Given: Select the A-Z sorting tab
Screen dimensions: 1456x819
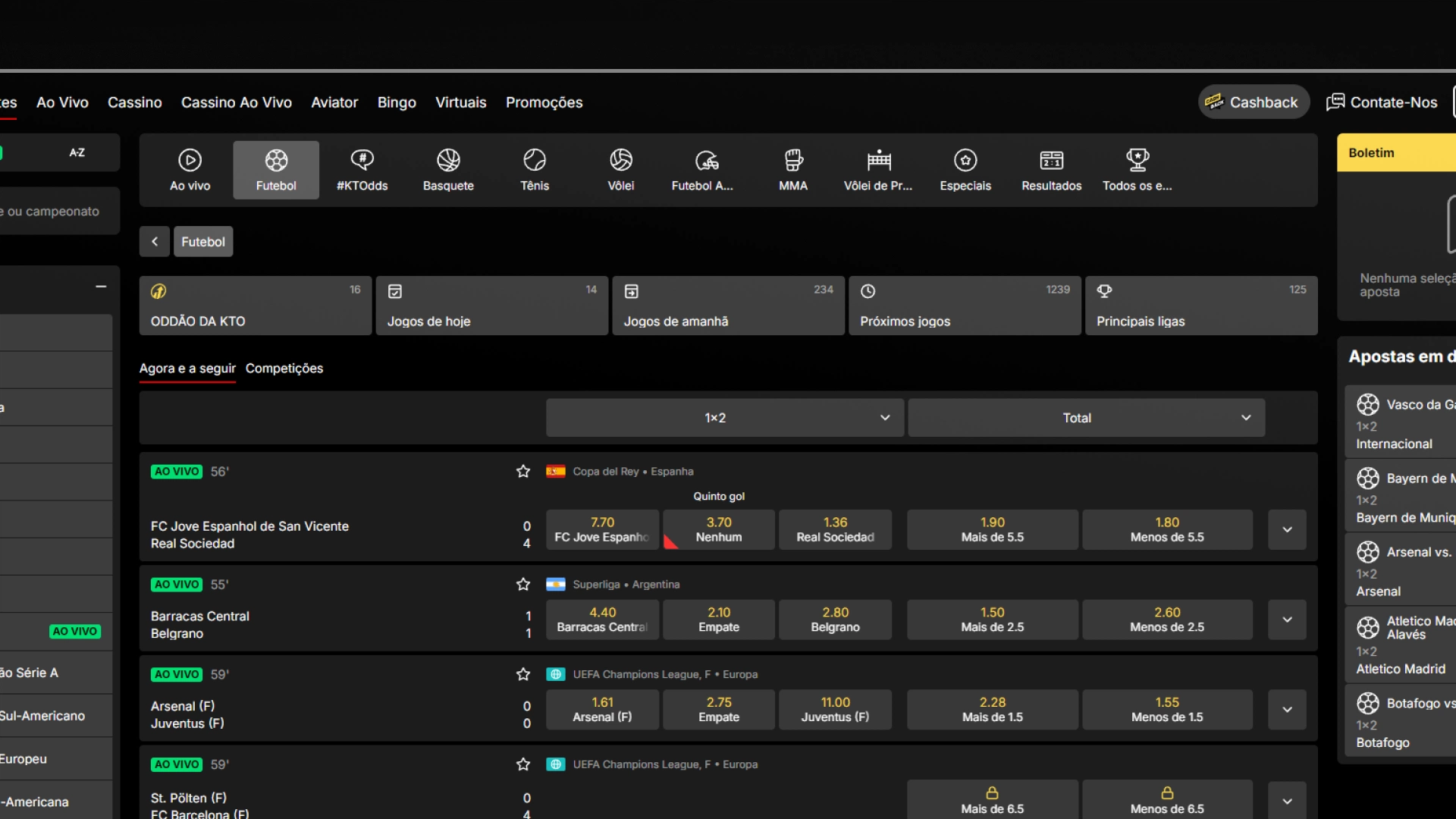Looking at the screenshot, I should click(77, 152).
